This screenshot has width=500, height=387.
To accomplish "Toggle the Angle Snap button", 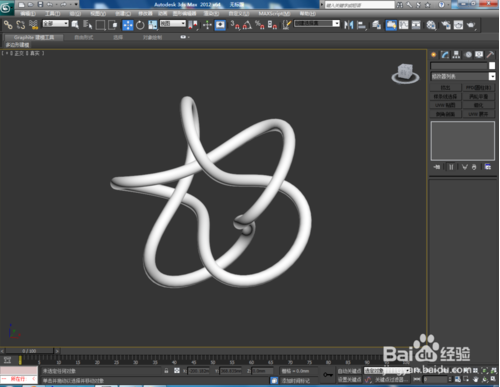I will [247, 25].
